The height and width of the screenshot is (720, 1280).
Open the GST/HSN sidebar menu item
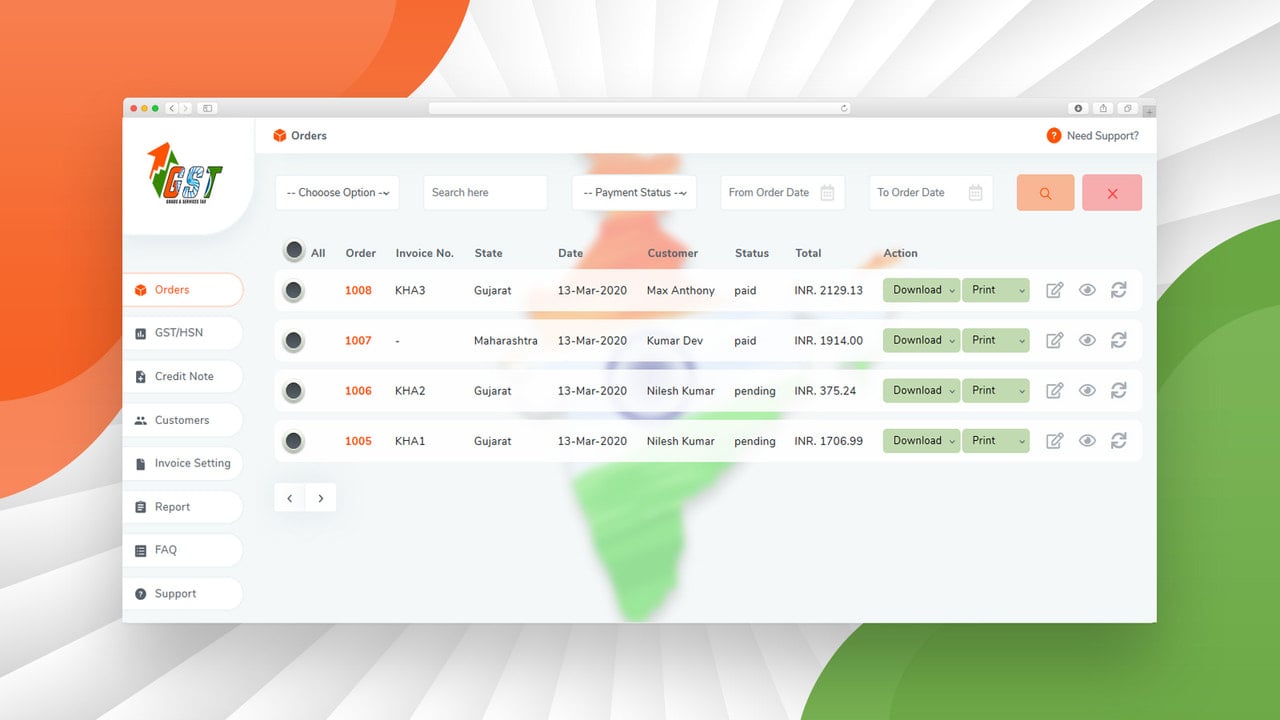pos(183,333)
